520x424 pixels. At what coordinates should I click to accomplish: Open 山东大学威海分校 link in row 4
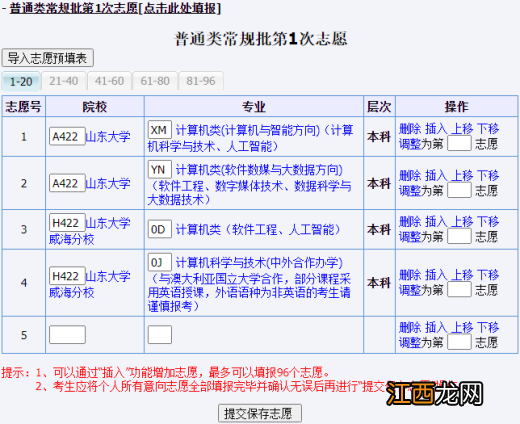click(90, 284)
